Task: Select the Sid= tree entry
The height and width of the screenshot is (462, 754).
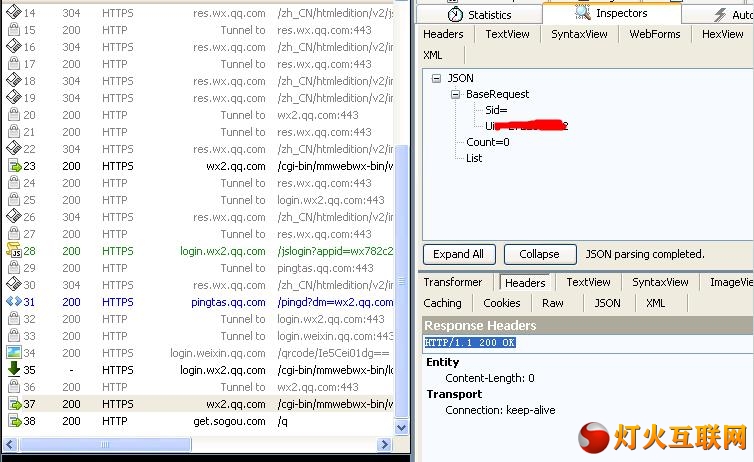Action: tap(496, 110)
